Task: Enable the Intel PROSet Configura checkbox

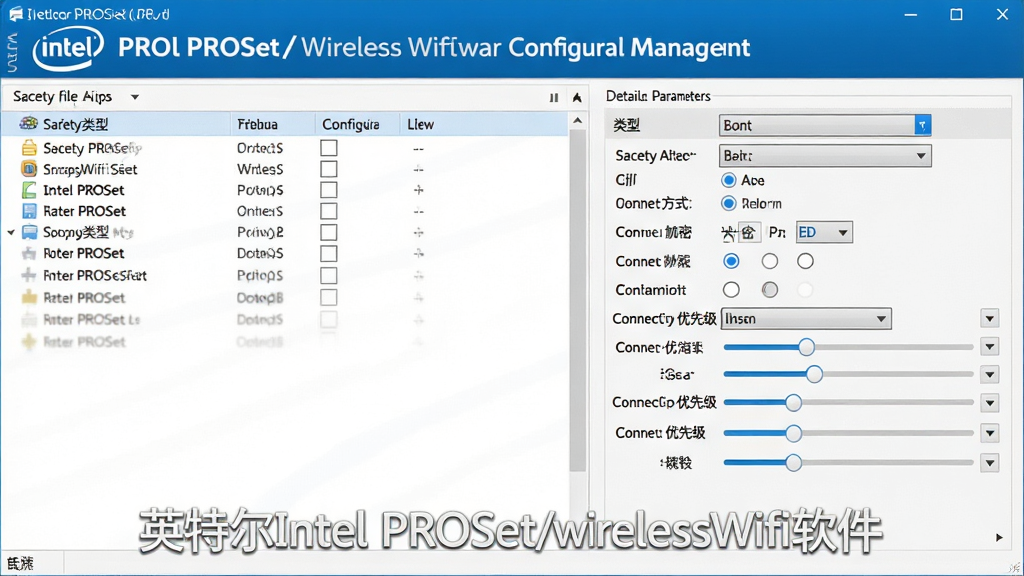Action: point(328,190)
